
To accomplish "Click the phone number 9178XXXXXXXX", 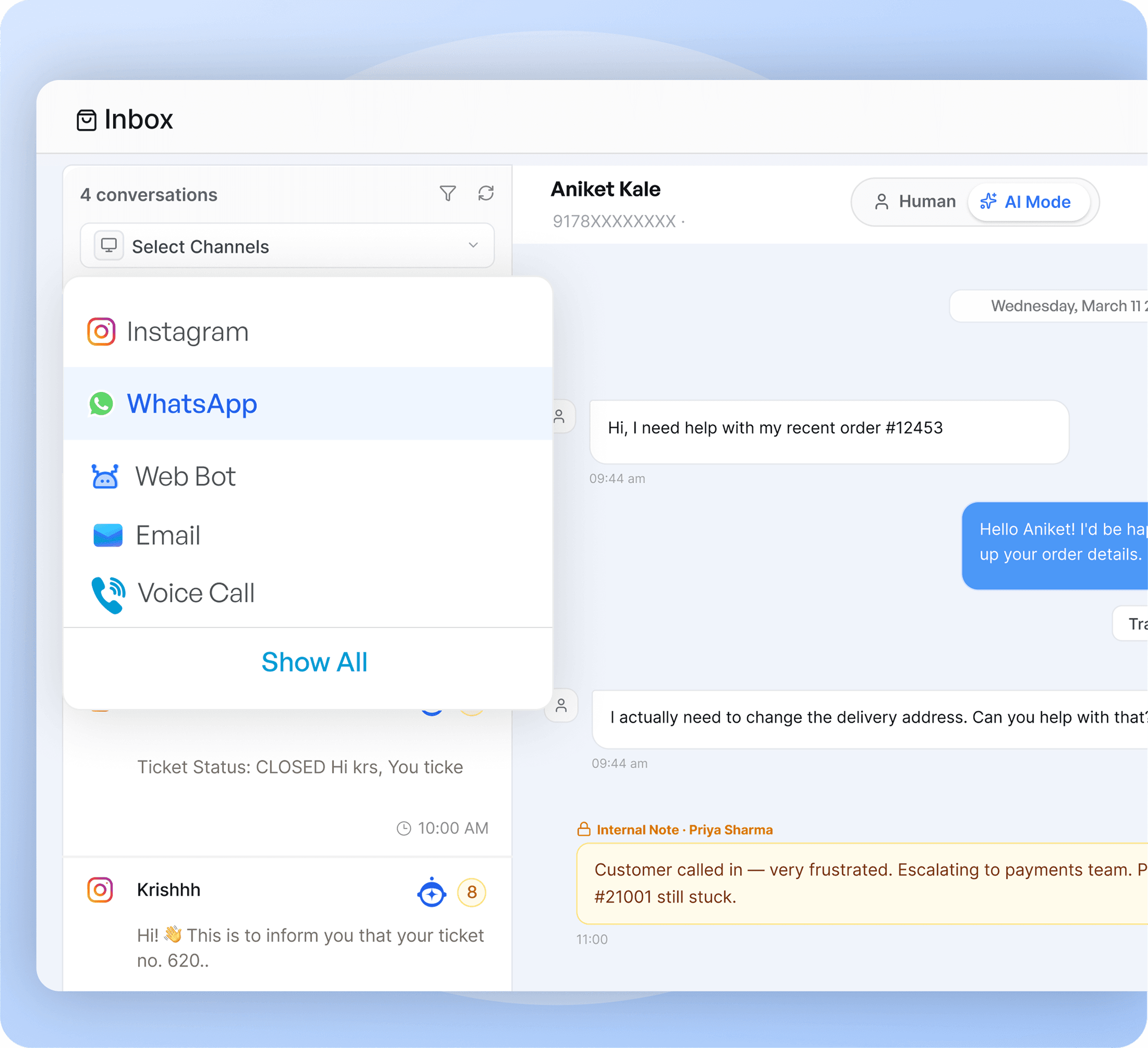I will click(614, 221).
